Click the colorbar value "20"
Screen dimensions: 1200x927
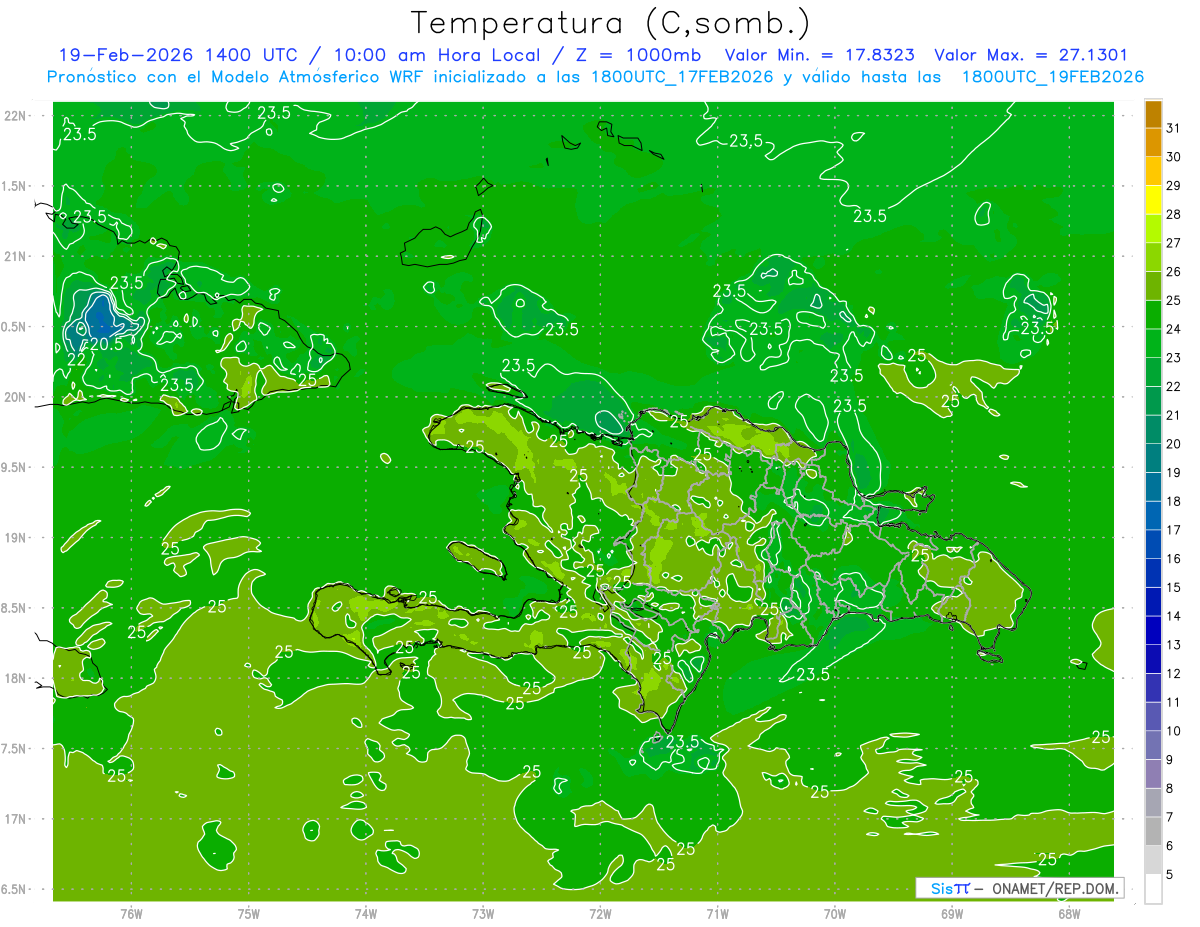coord(1174,444)
